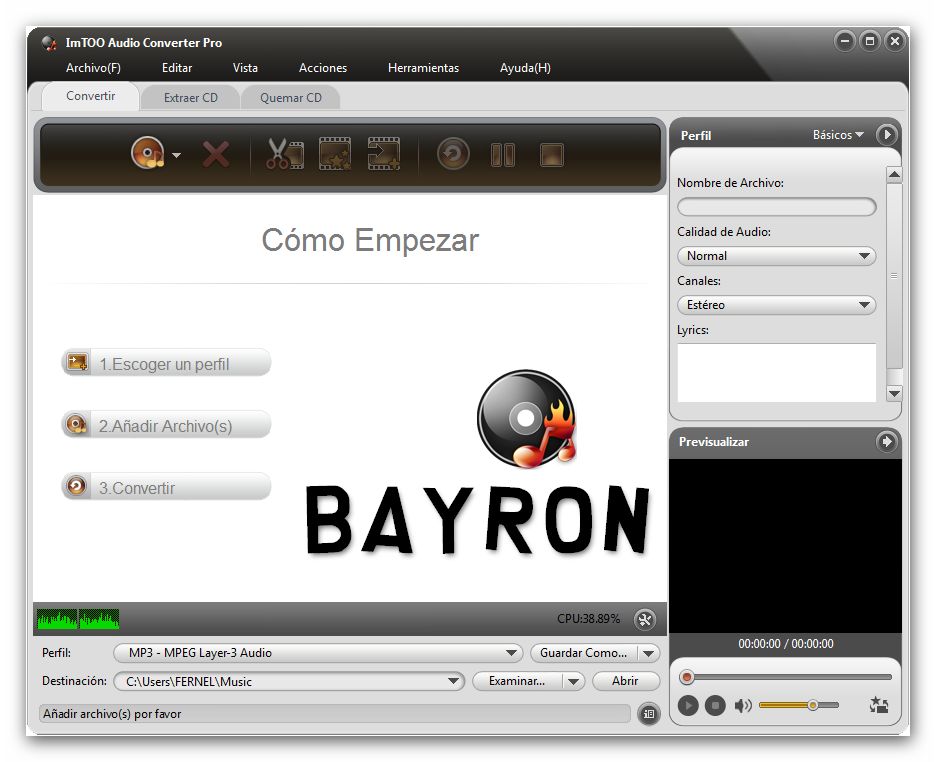Open the Herramientas menu
This screenshot has width=936, height=762.
pyautogui.click(x=423, y=68)
